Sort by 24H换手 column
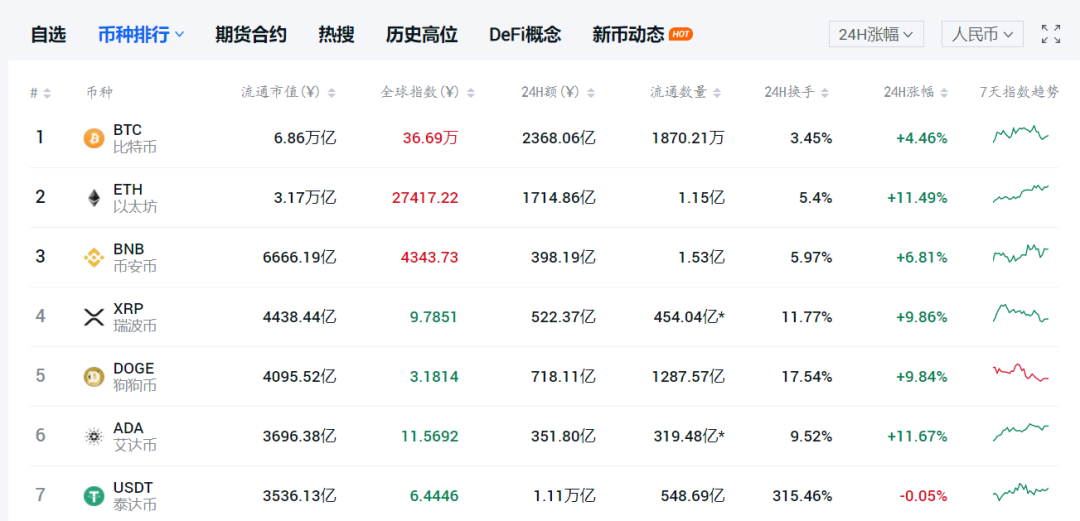The height and width of the screenshot is (521, 1080). pos(825,93)
